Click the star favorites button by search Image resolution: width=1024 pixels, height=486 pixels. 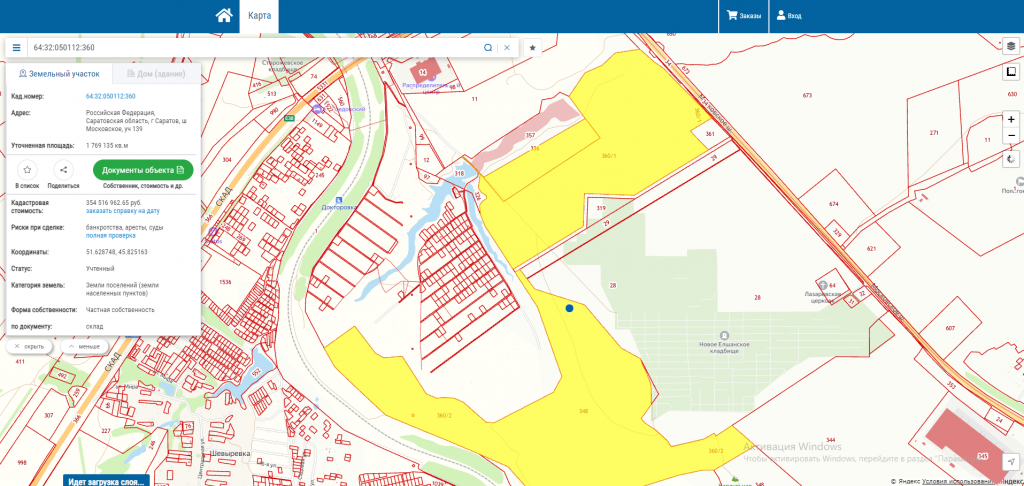(532, 48)
